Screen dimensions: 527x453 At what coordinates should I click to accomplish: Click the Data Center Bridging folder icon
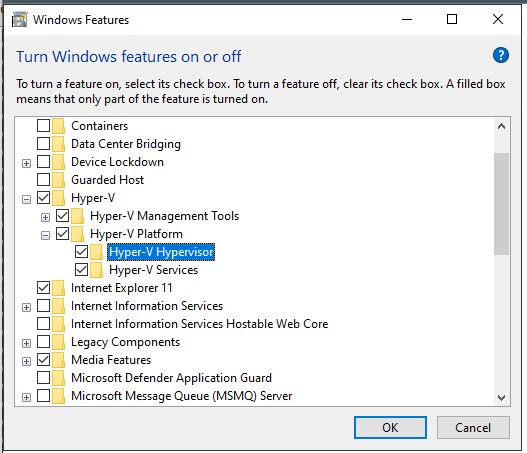click(58, 144)
